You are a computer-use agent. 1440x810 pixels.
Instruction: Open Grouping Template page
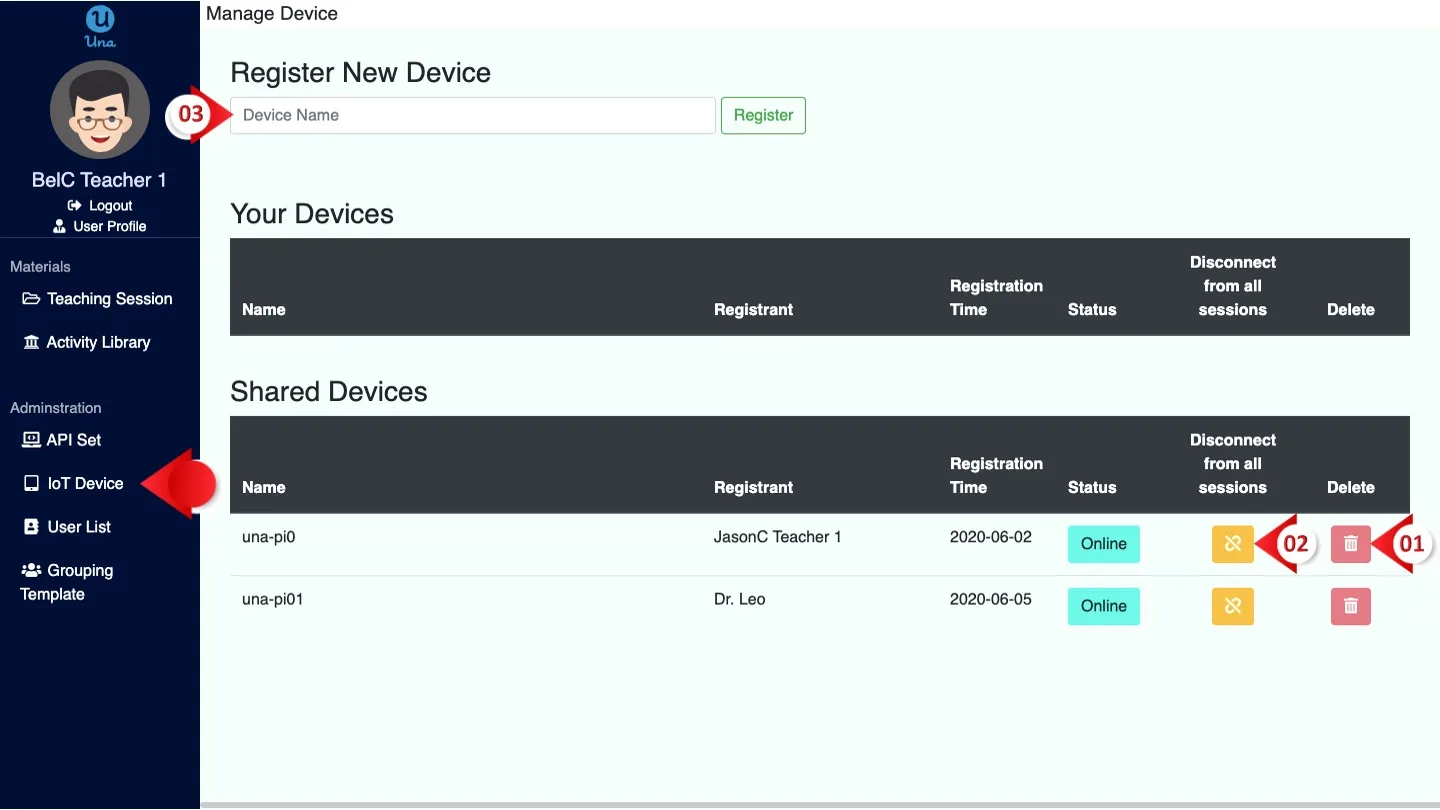click(x=67, y=582)
